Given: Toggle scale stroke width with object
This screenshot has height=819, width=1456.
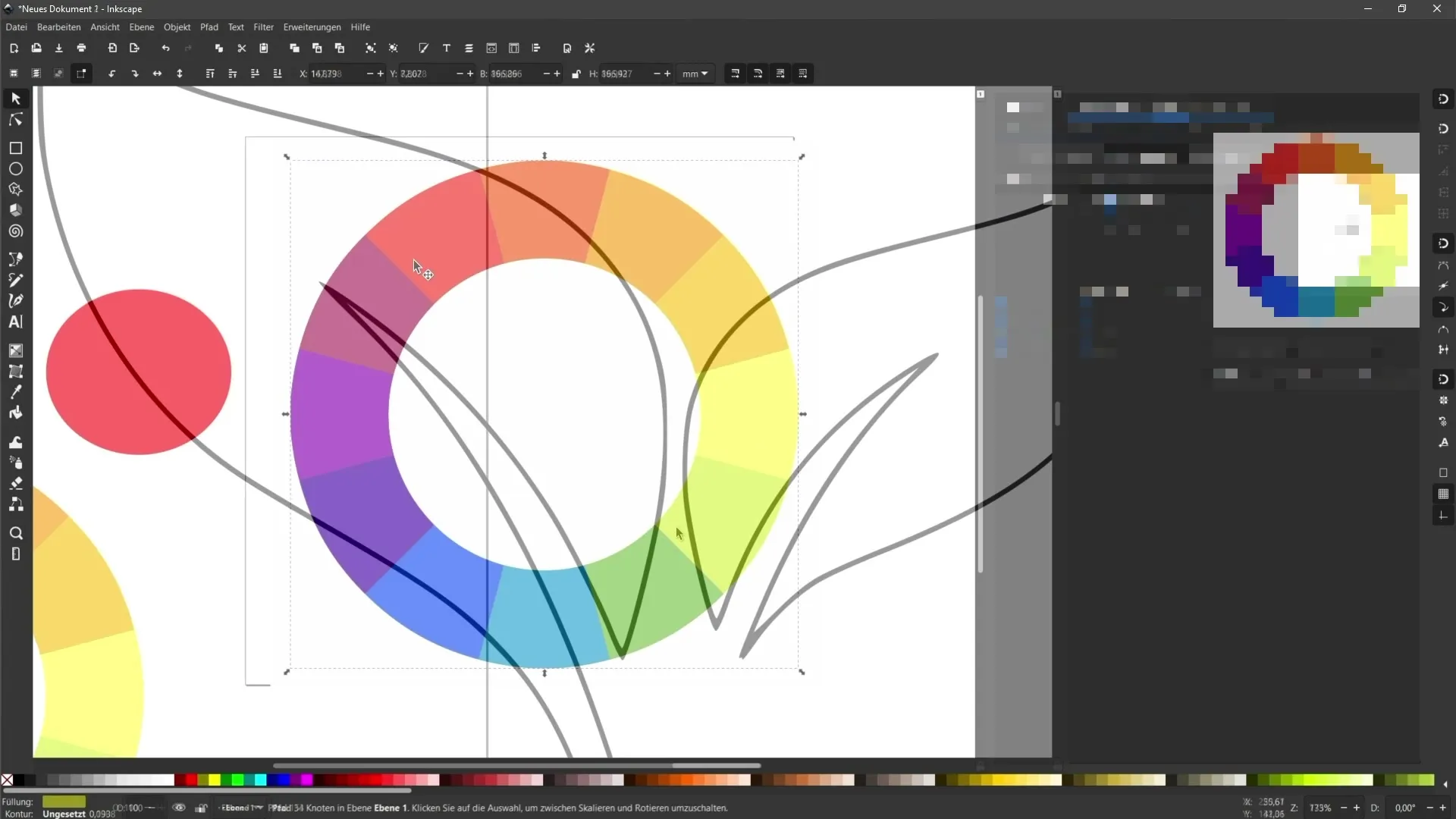Looking at the screenshot, I should pyautogui.click(x=735, y=74).
